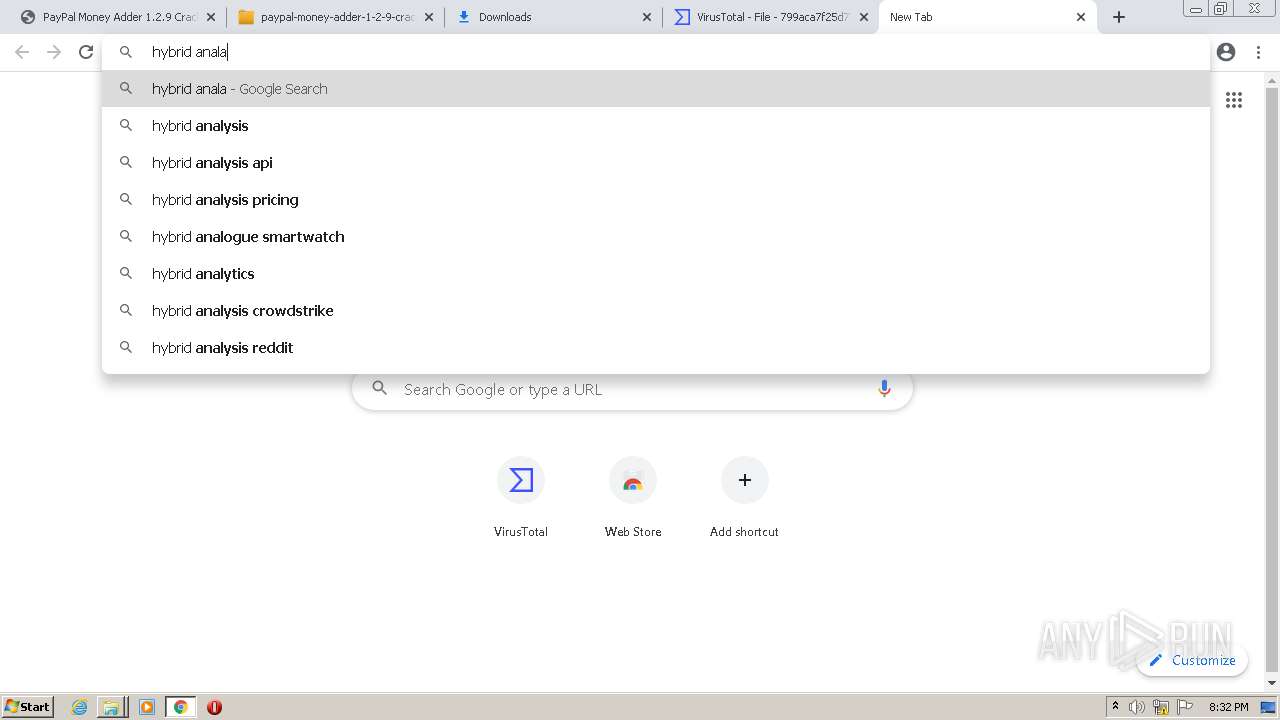Open a new tab with the plus button
Image resolution: width=1280 pixels, height=720 pixels.
tap(1119, 17)
